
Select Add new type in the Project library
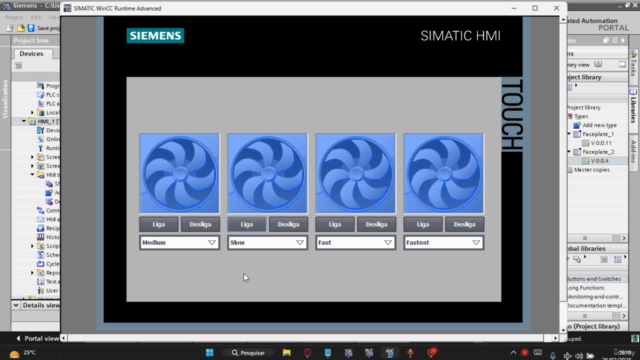point(599,125)
